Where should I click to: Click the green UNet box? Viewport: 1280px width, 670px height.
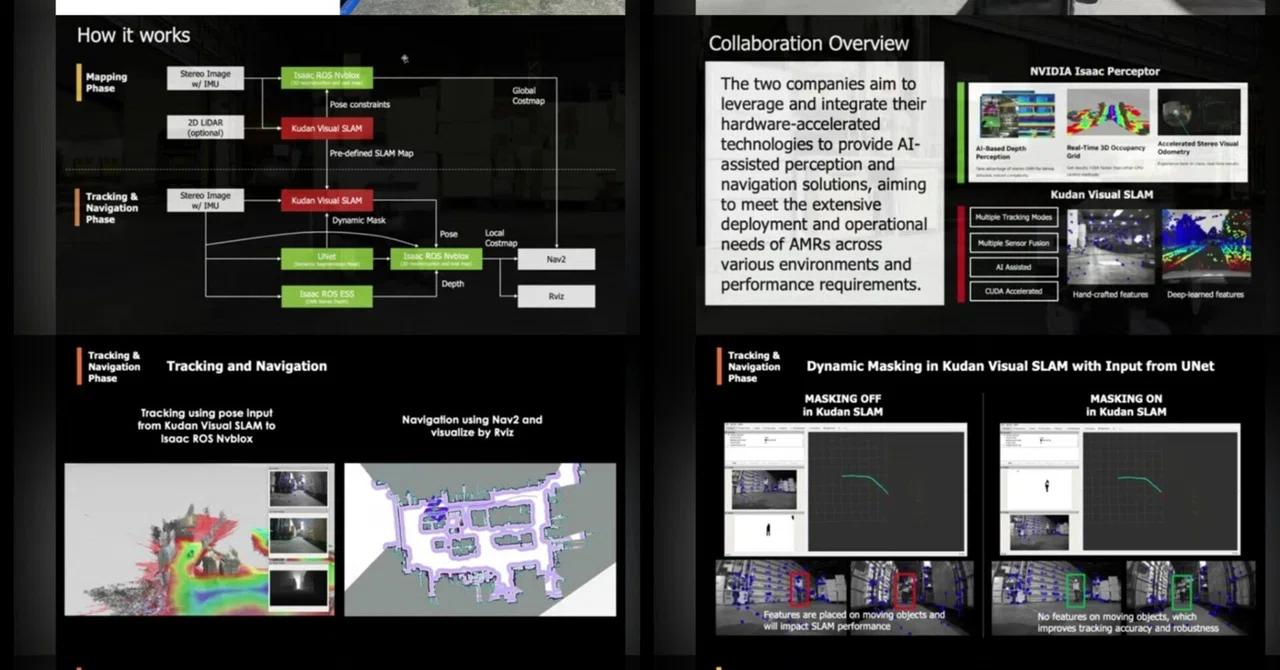click(327, 259)
